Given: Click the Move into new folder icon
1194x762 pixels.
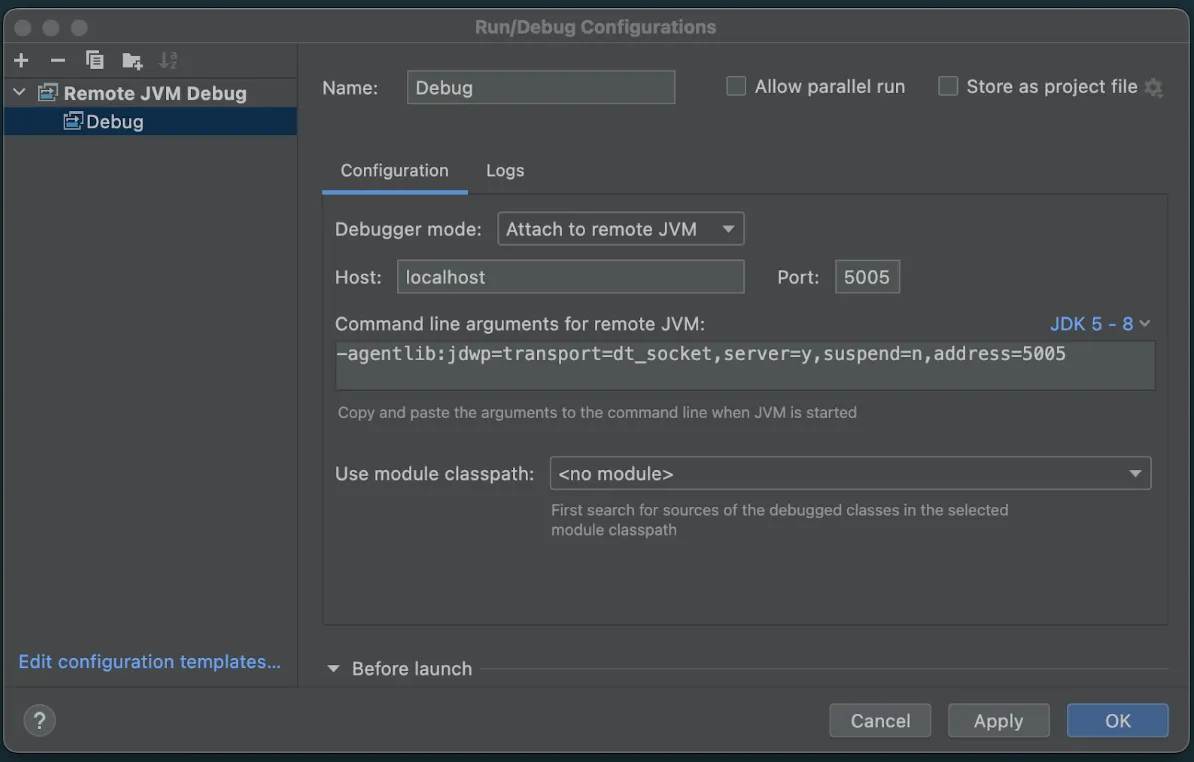Looking at the screenshot, I should pos(132,61).
